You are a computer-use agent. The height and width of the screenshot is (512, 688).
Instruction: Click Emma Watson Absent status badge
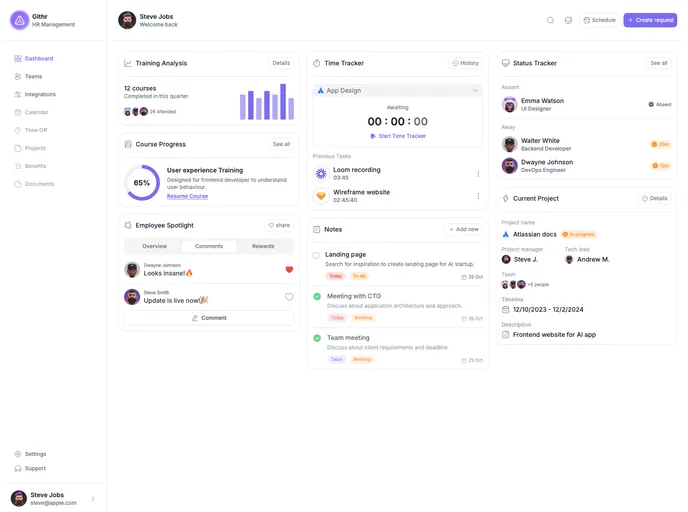[660, 104]
